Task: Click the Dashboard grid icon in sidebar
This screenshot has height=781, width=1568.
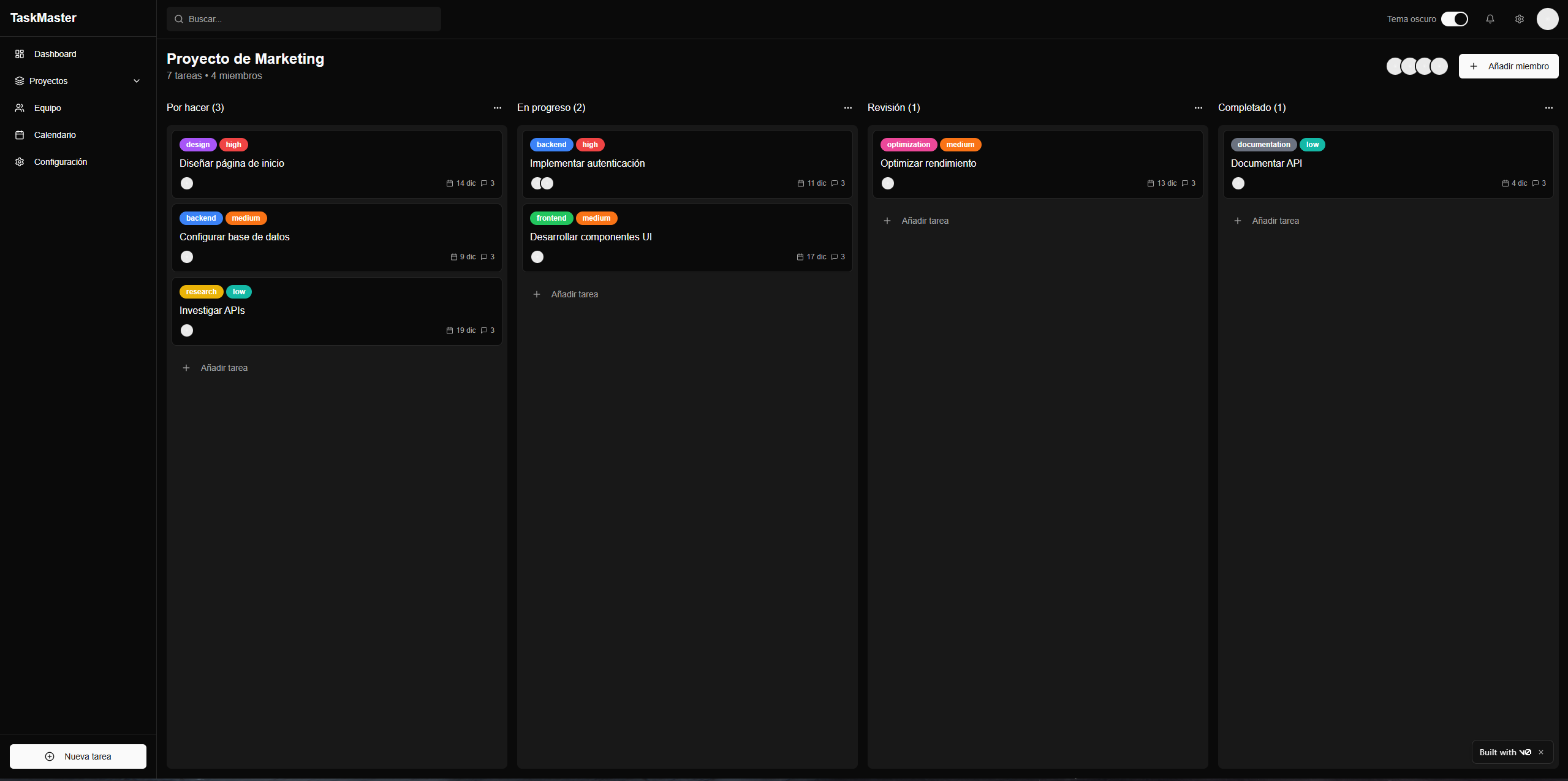Action: 20,54
